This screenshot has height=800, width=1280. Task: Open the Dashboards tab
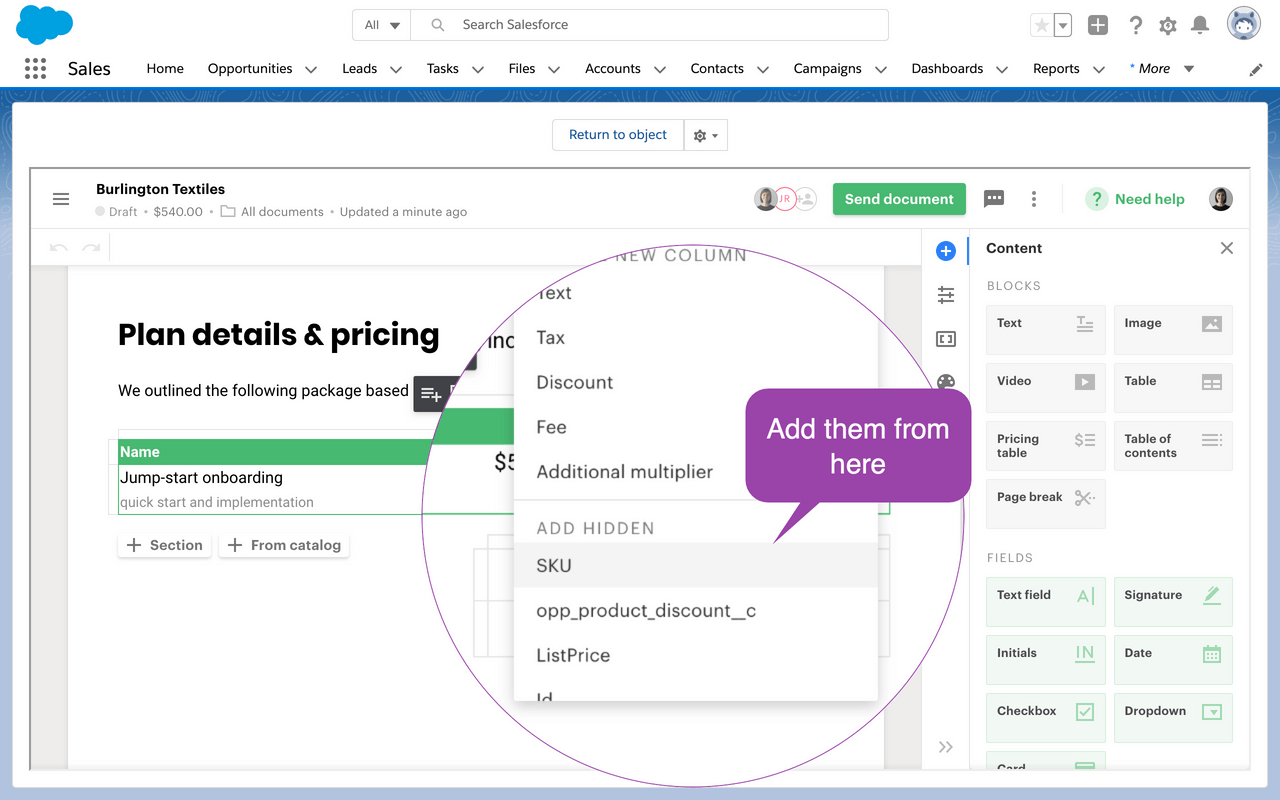[947, 68]
